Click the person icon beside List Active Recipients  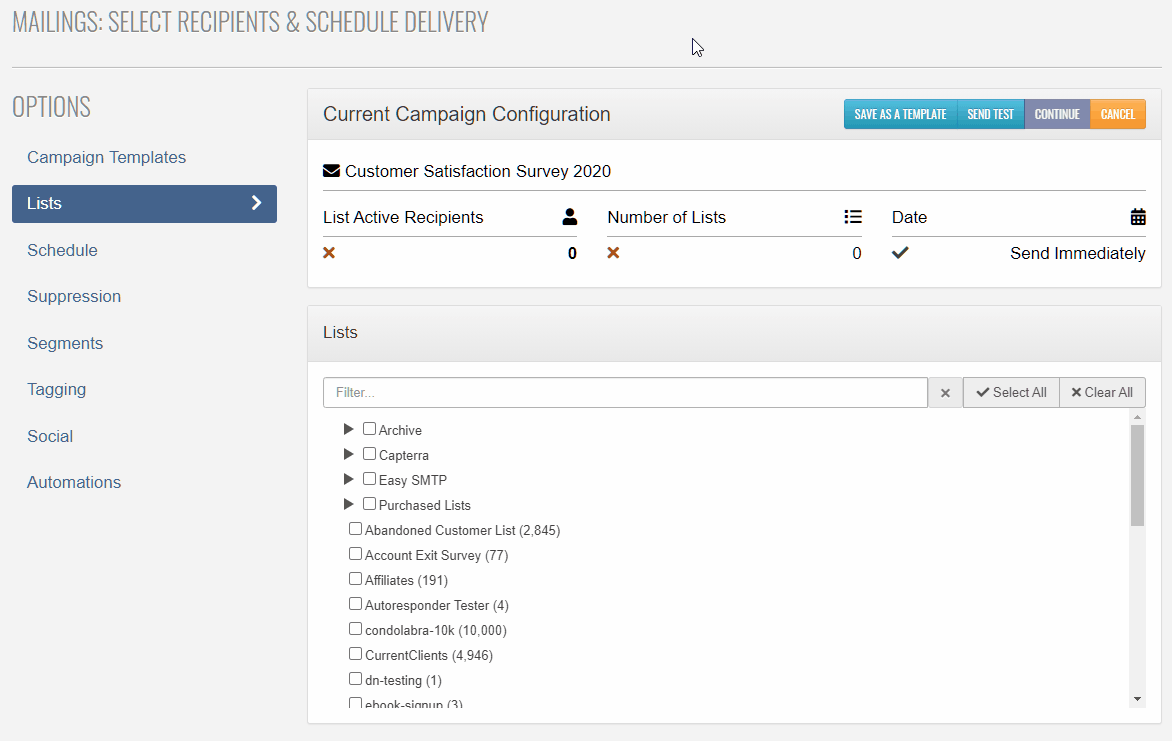570,217
